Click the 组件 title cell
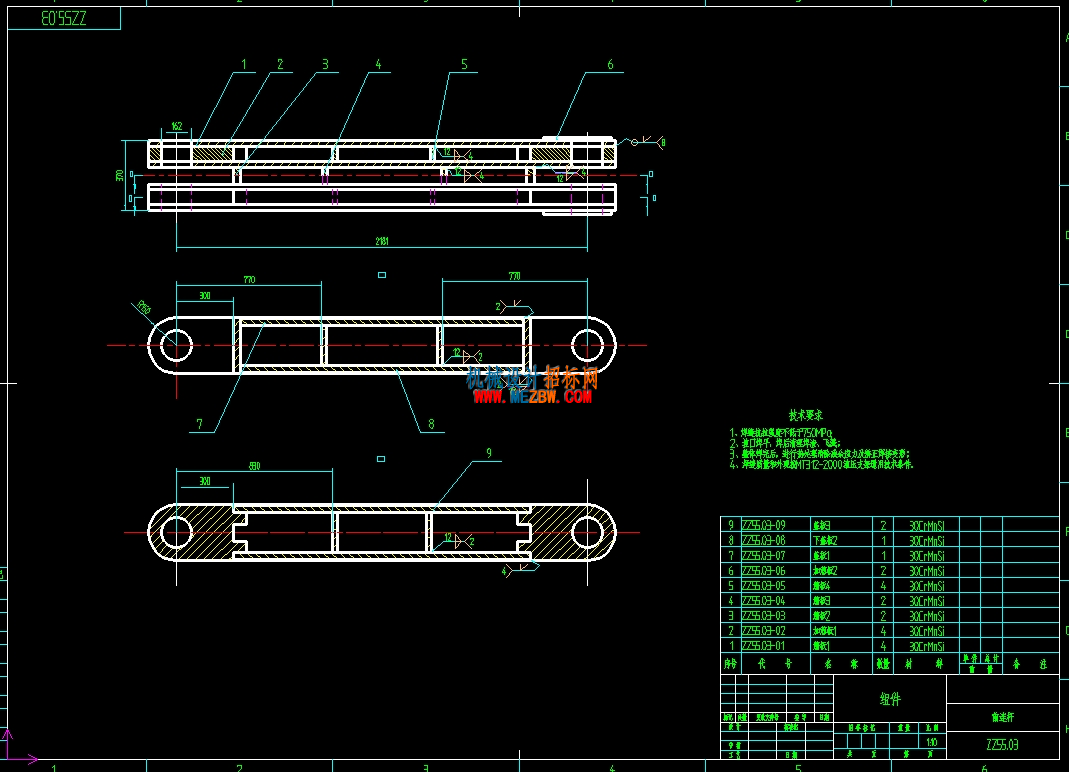The height and width of the screenshot is (772, 1069). (890, 699)
